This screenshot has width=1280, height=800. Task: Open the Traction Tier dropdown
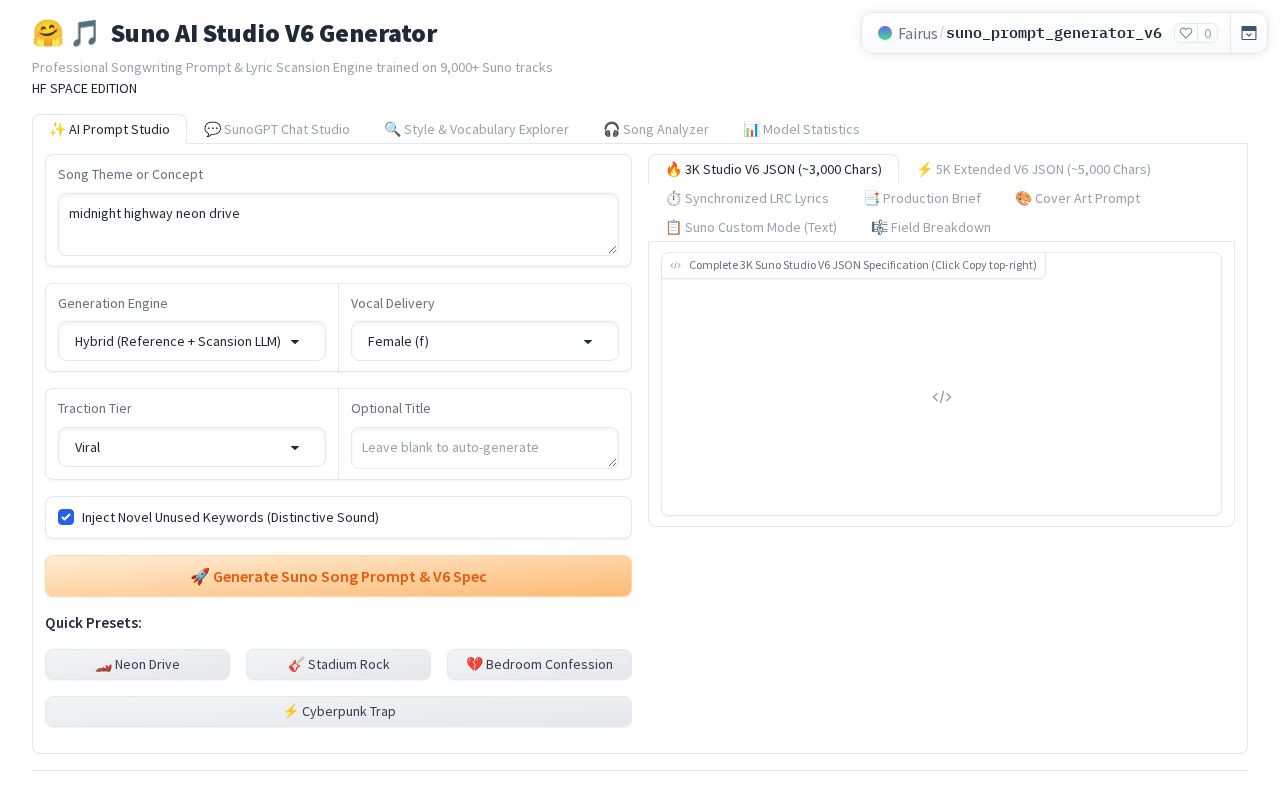[x=192, y=447]
